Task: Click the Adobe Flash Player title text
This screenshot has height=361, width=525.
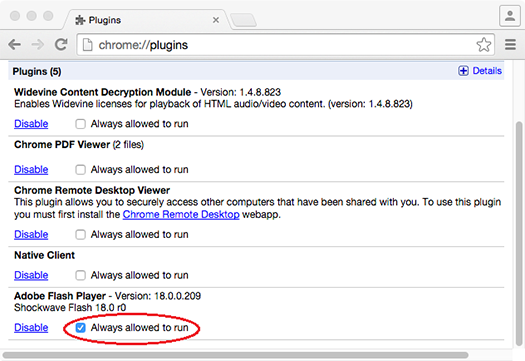Action: coord(60,296)
